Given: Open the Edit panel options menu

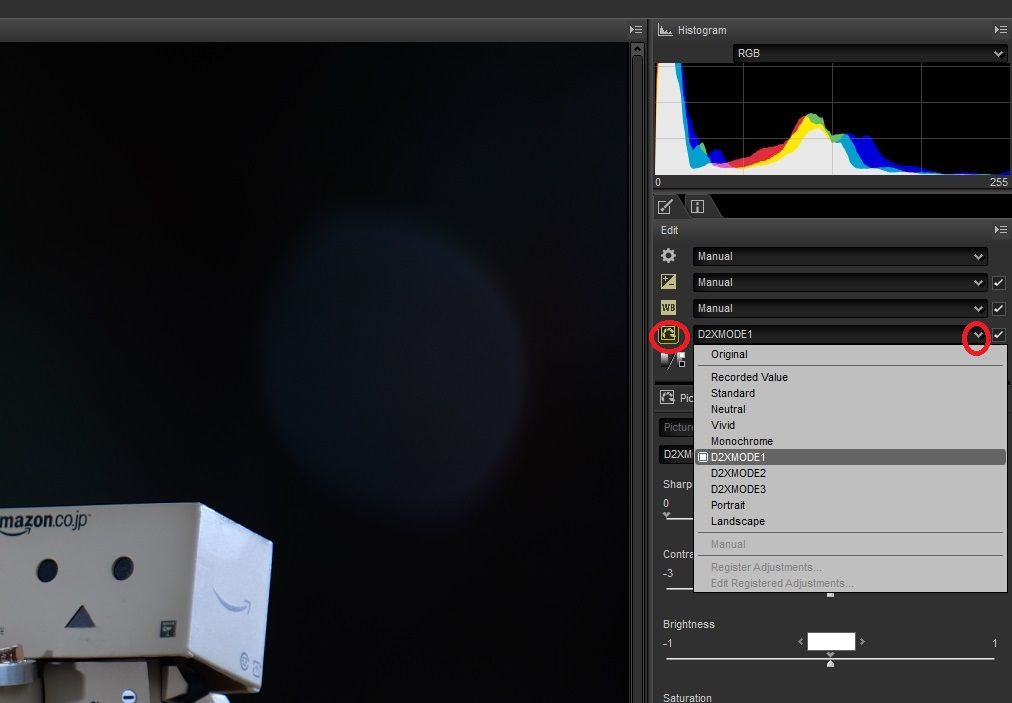Looking at the screenshot, I should tap(1000, 230).
